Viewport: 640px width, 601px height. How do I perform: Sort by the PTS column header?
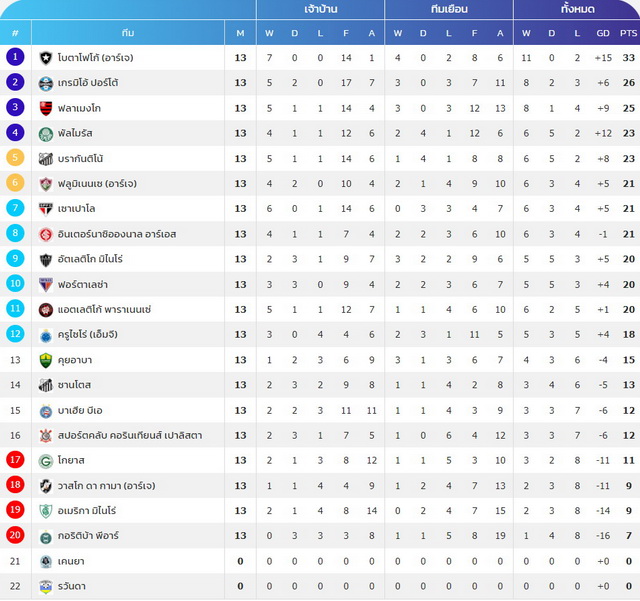pyautogui.click(x=628, y=33)
